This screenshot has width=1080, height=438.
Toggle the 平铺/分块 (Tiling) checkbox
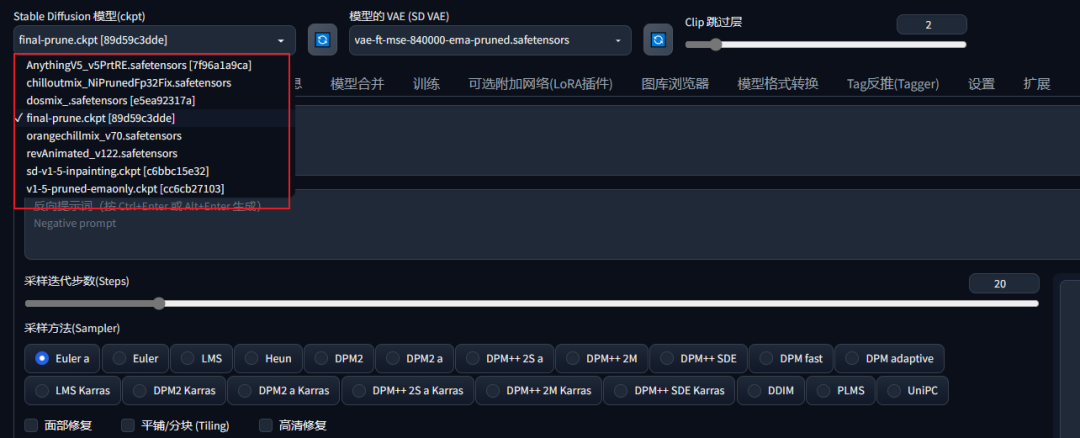point(127,426)
